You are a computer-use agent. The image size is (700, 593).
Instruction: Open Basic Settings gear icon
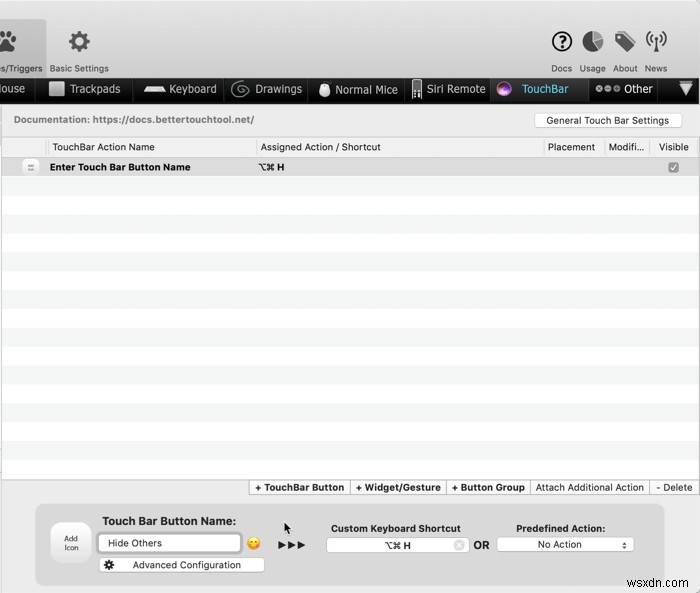click(x=79, y=42)
